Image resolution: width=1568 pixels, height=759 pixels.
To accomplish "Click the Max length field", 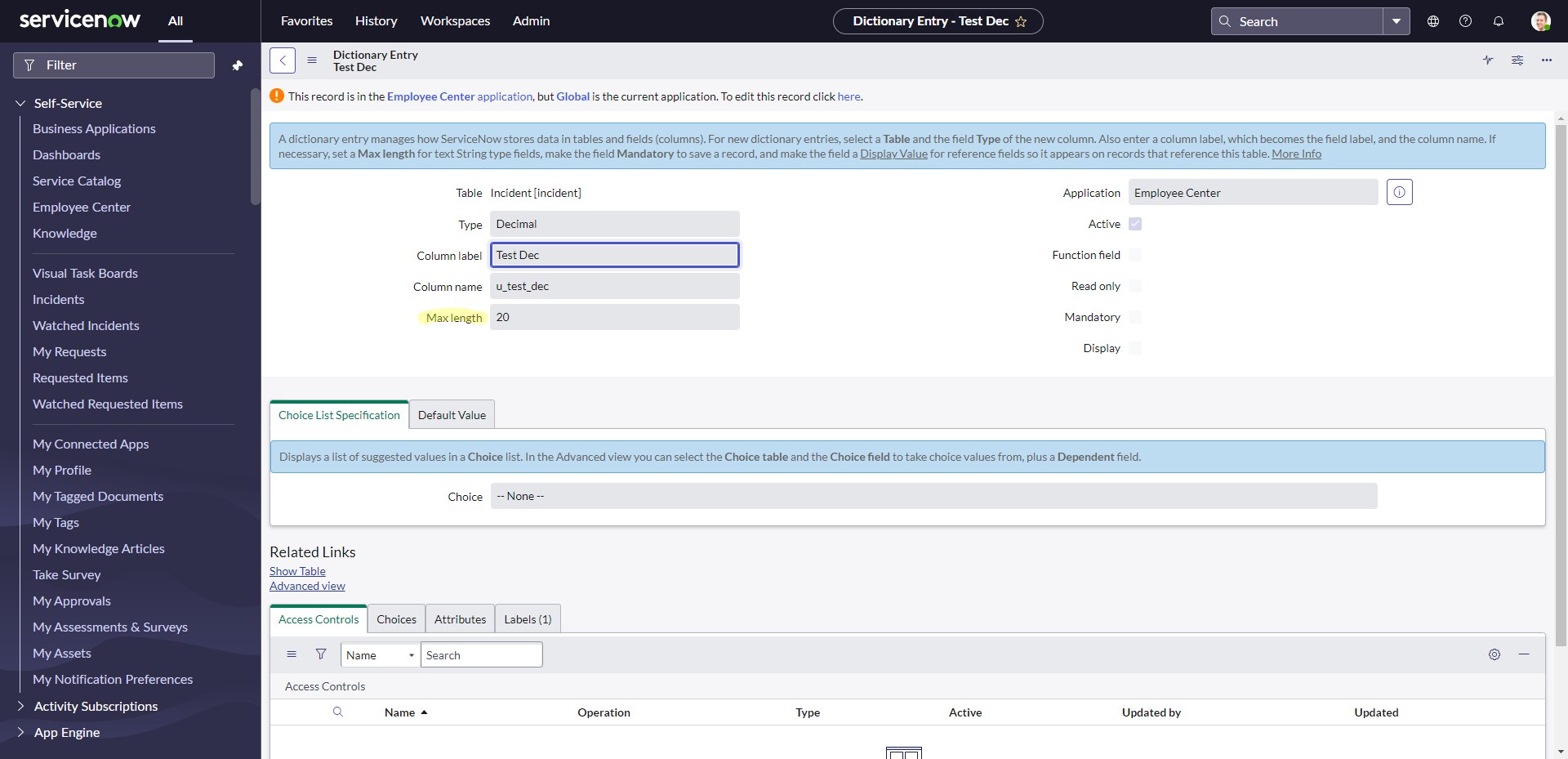I will [615, 317].
